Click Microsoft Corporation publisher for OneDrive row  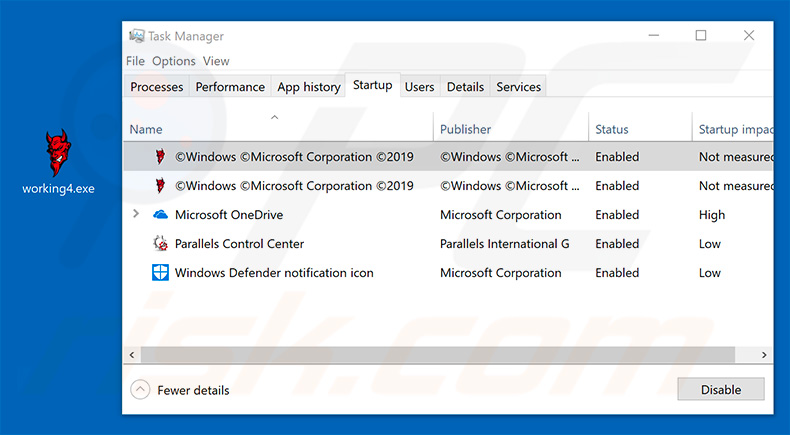click(500, 215)
